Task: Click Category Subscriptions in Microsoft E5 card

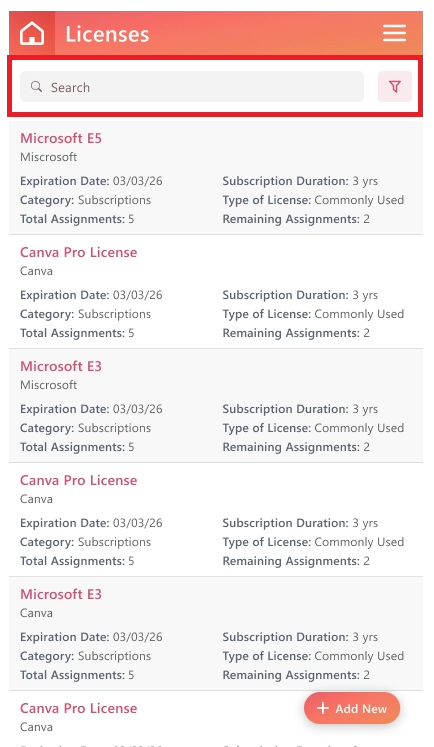Action: pyautogui.click(x=85, y=200)
